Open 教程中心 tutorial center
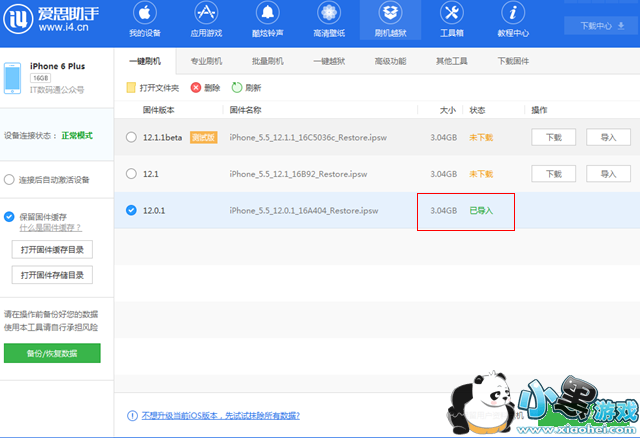Image resolution: width=640 pixels, height=438 pixels. pyautogui.click(x=513, y=20)
